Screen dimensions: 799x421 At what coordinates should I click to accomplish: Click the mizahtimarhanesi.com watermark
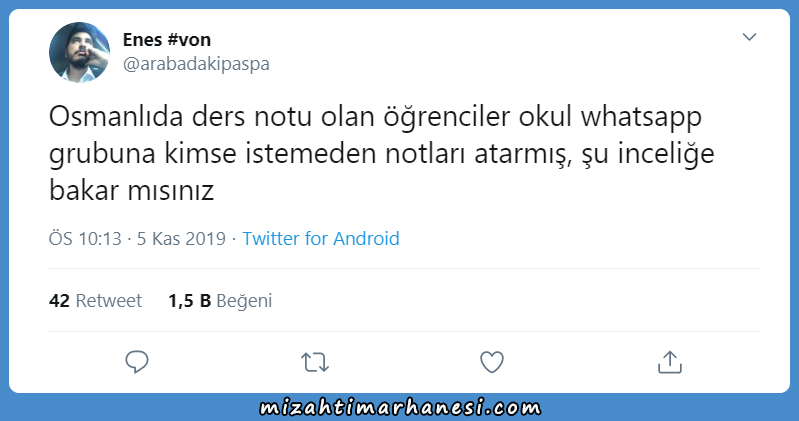point(400,408)
